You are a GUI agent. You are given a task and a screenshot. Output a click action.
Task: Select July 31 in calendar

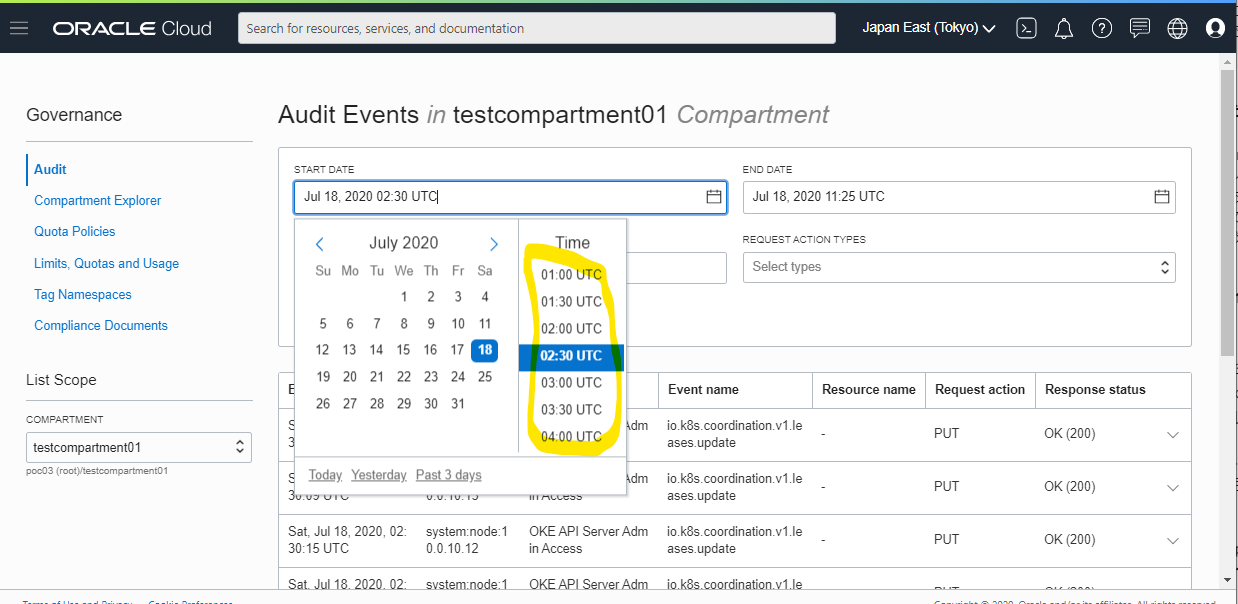point(457,404)
